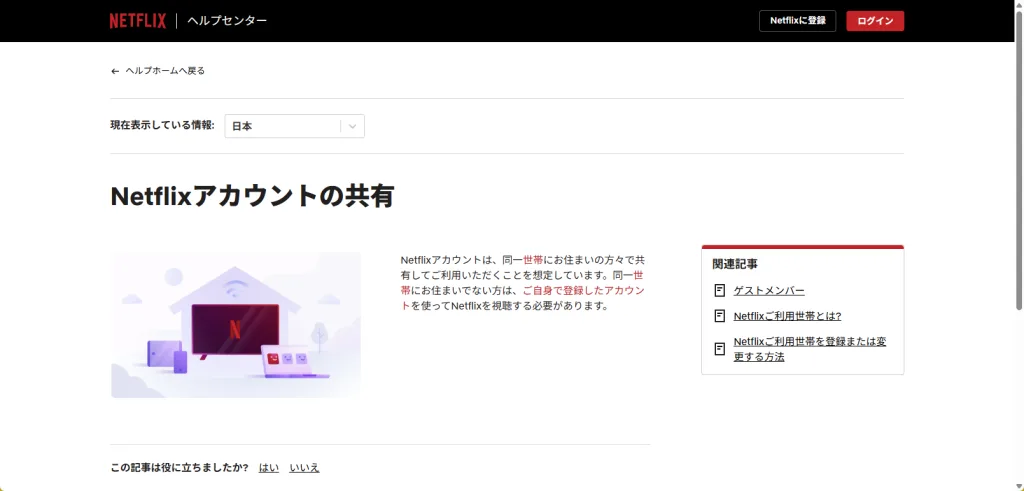Viewport: 1024px width, 491px height.
Task: Open the 日本 country dropdown
Action: point(295,127)
